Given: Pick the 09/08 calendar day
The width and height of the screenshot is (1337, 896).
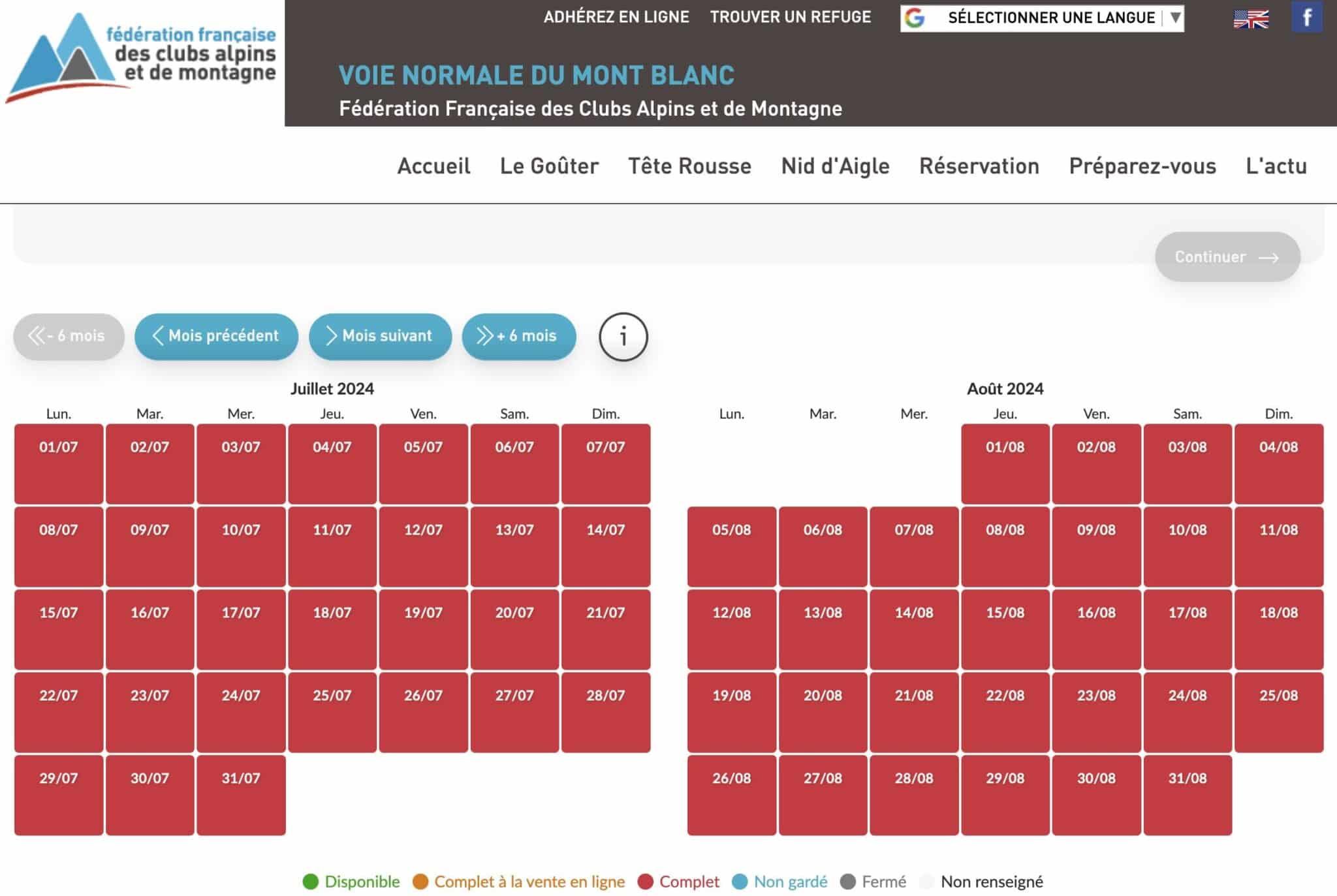Looking at the screenshot, I should [1096, 546].
